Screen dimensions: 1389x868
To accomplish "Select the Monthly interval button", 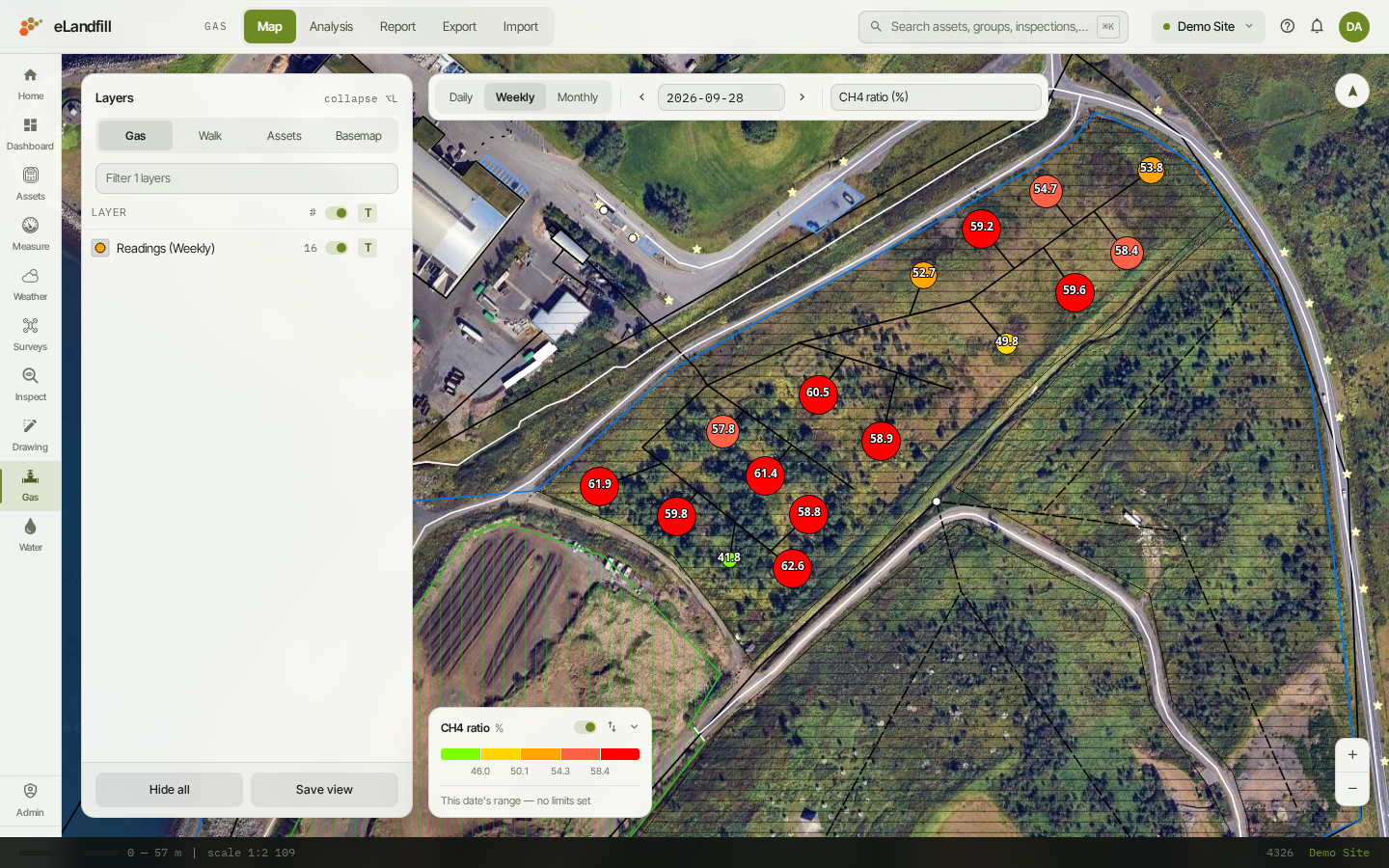I will point(578,97).
